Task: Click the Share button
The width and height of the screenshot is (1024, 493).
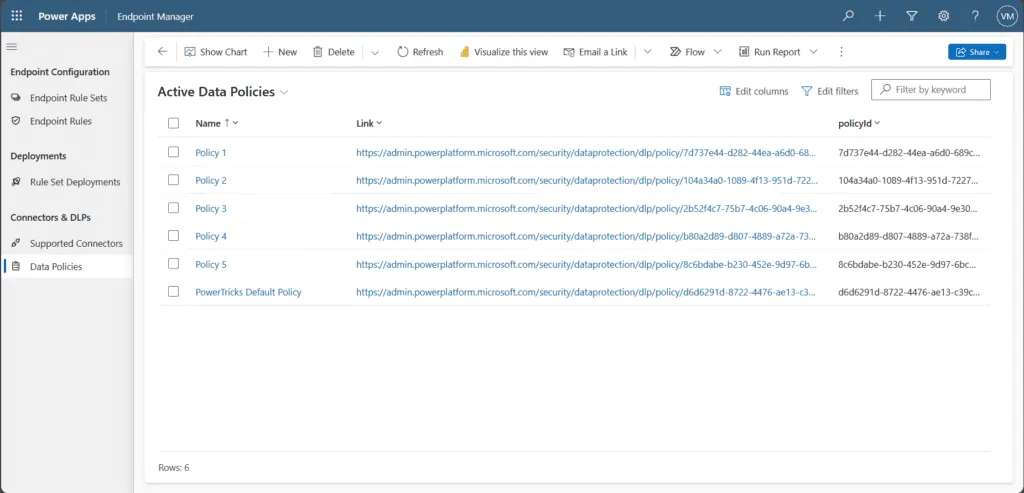Action: [x=977, y=52]
